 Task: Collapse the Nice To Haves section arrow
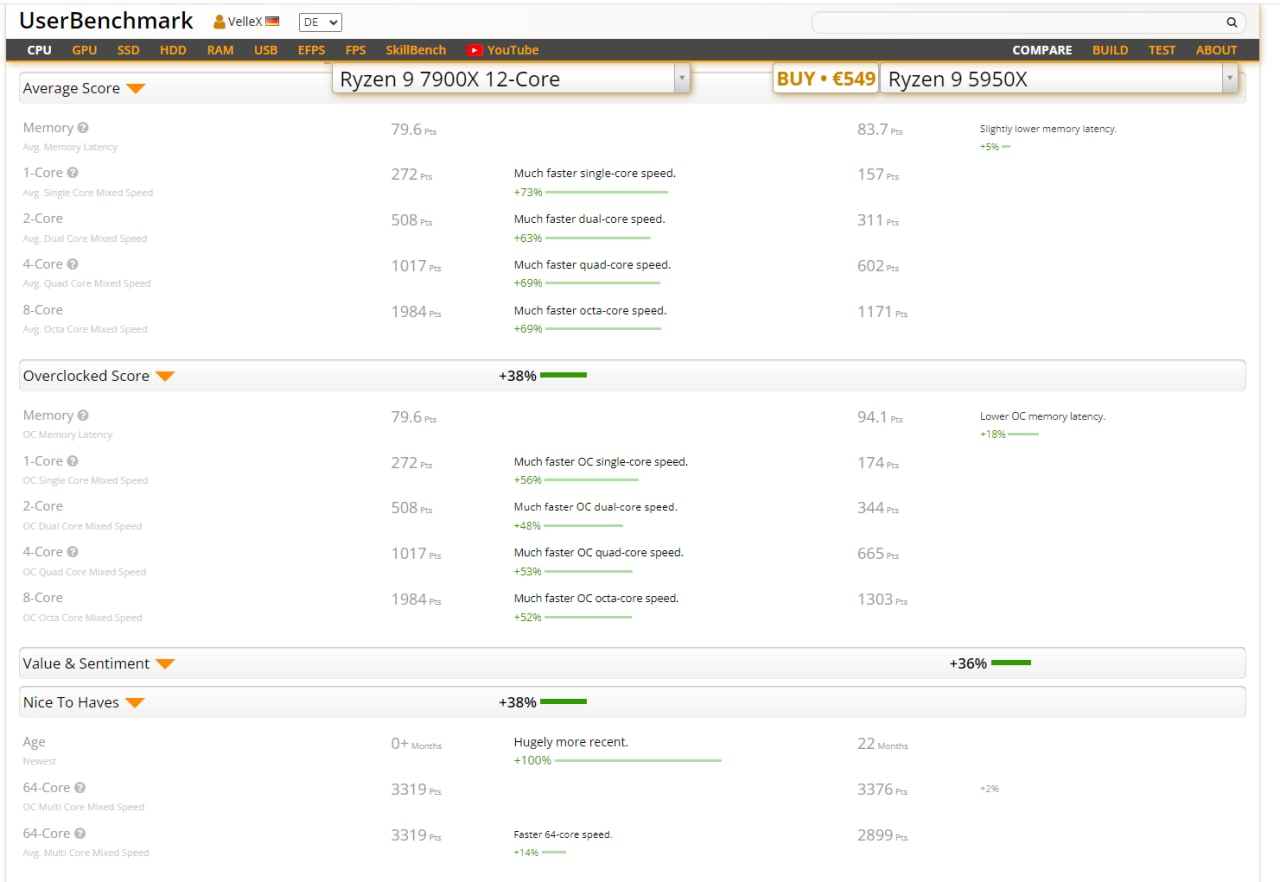[135, 703]
